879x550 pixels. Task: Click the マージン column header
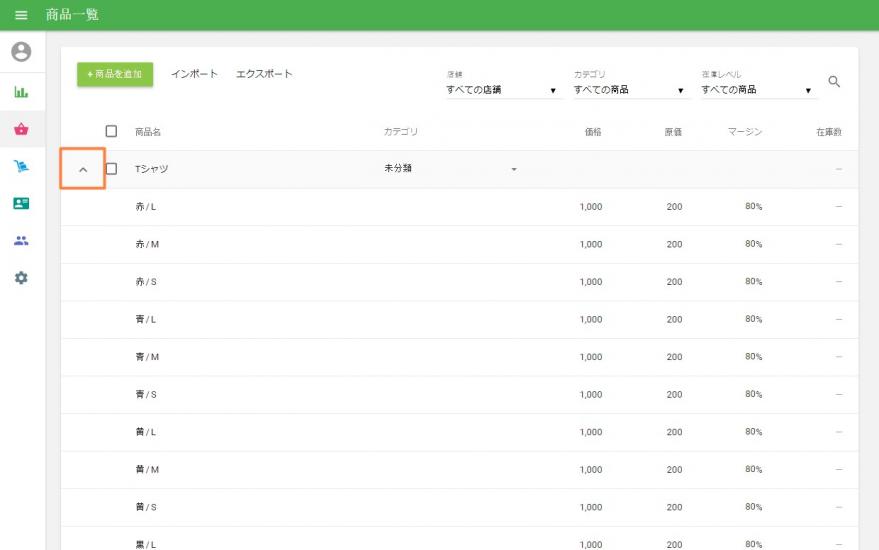[x=745, y=132]
